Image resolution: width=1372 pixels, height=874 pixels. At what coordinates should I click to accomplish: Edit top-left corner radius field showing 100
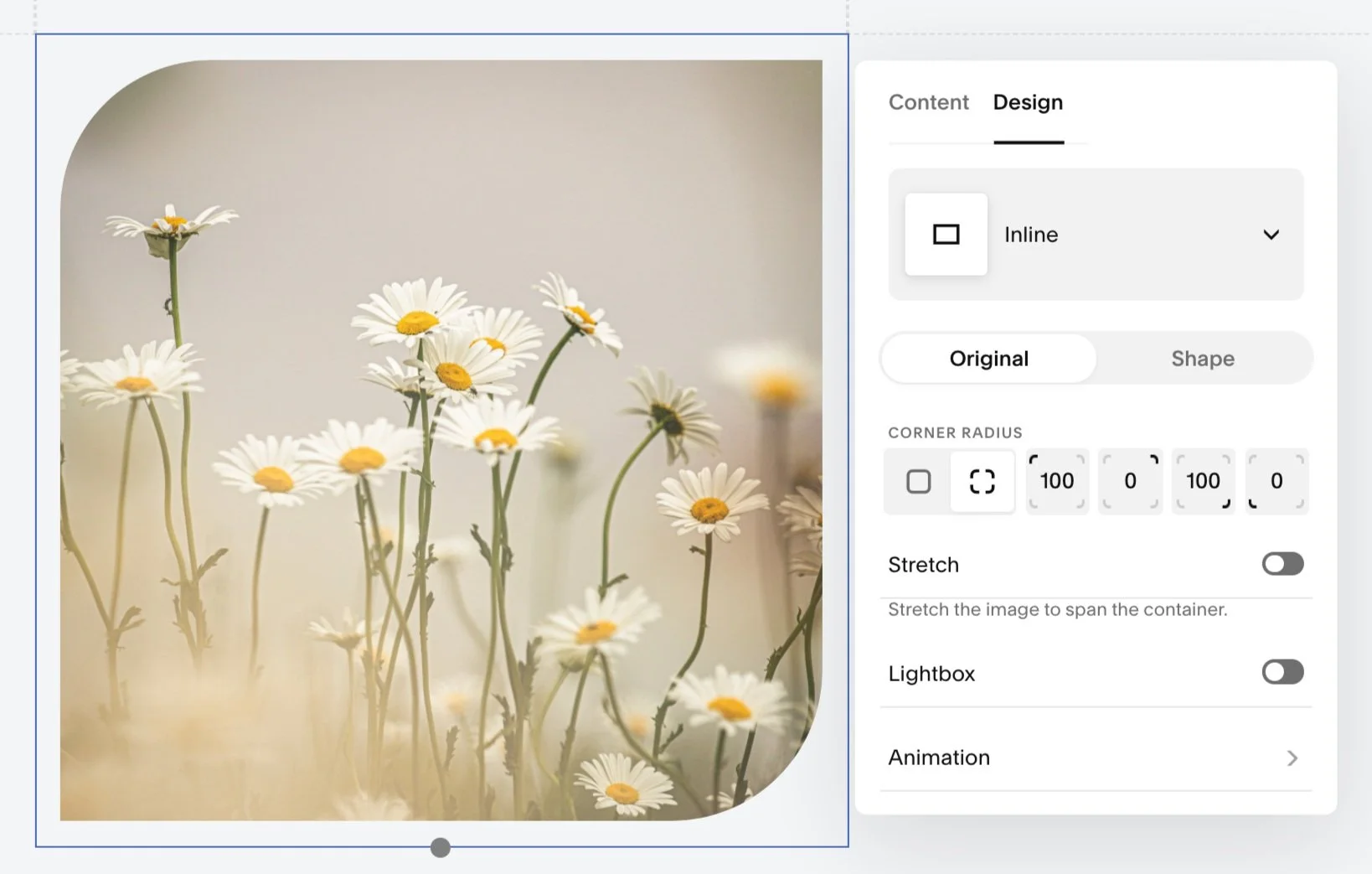(x=1057, y=481)
